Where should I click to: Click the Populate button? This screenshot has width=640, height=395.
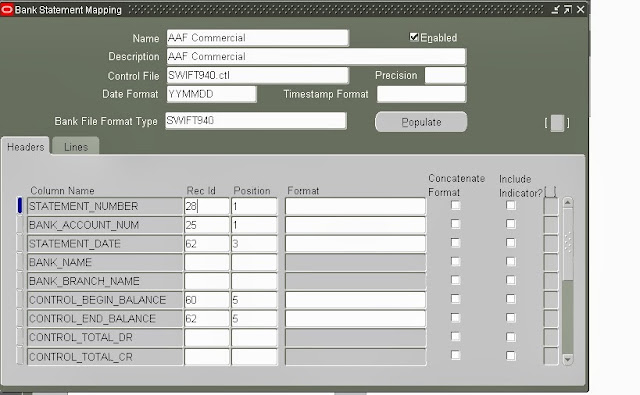pos(421,122)
